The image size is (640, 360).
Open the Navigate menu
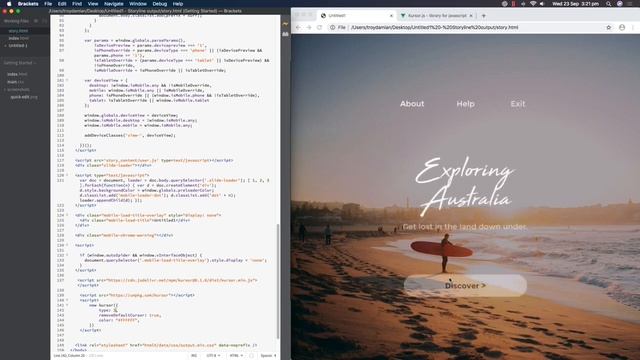point(113,4)
